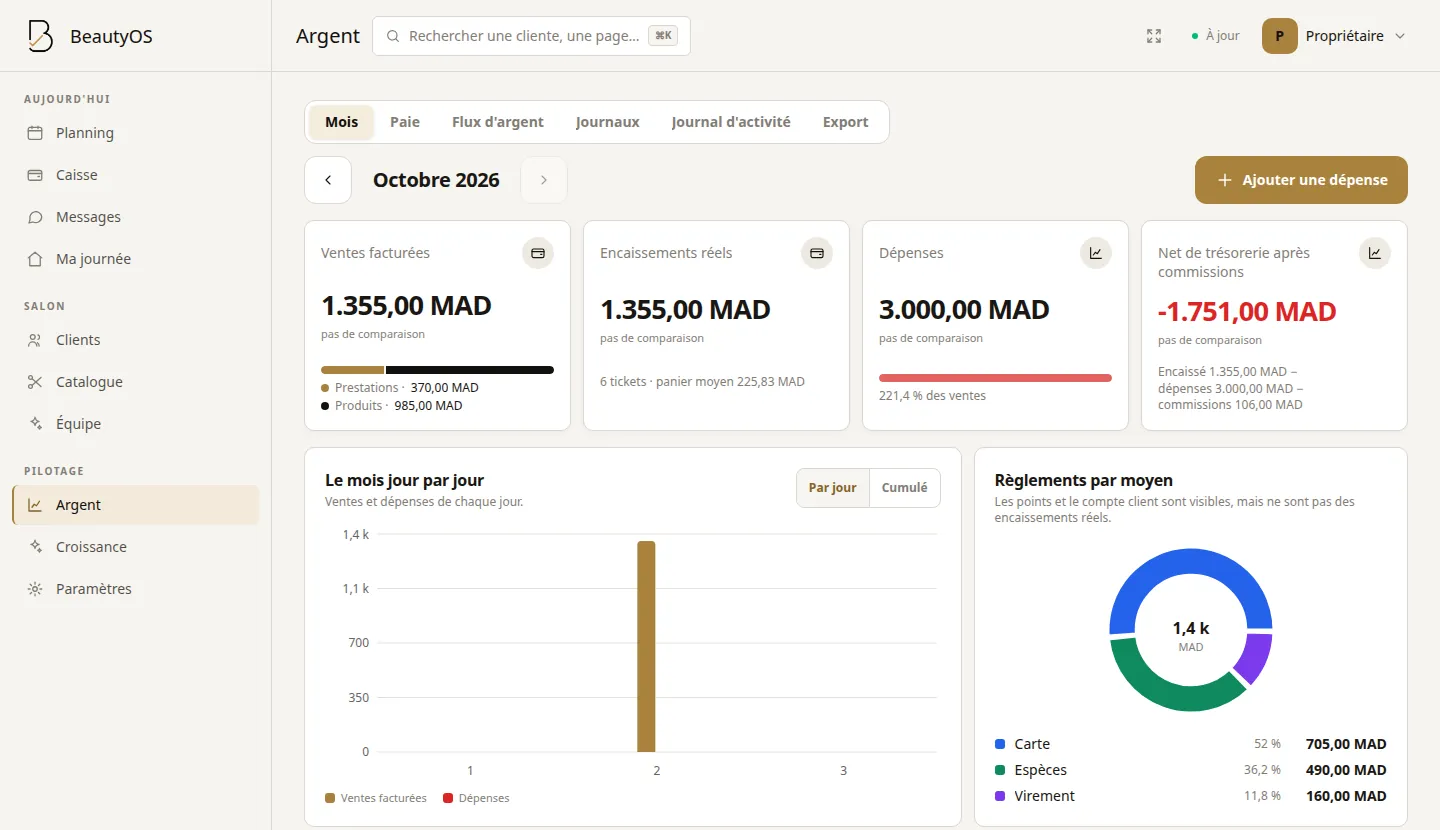Image resolution: width=1440 pixels, height=830 pixels.
Task: Click the Paramètres gear icon
Action: point(35,589)
